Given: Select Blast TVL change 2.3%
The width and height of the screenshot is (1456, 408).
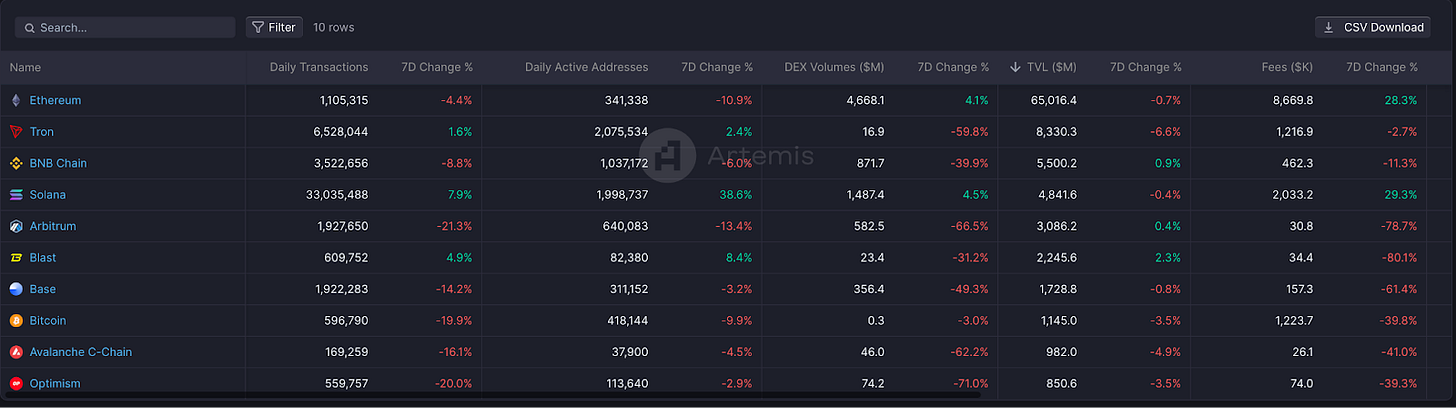Looking at the screenshot, I should point(1167,258).
